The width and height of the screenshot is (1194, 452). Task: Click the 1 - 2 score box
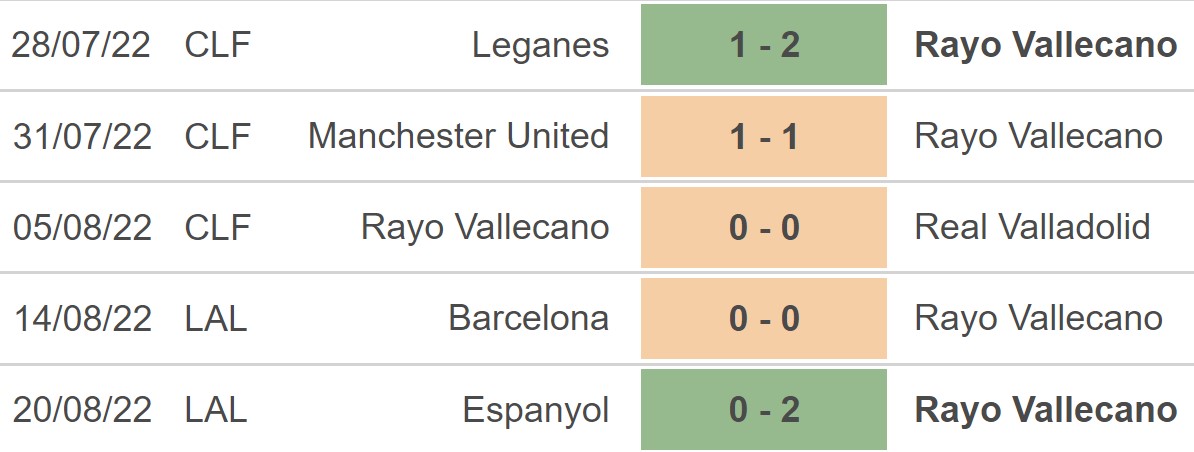coord(764,45)
